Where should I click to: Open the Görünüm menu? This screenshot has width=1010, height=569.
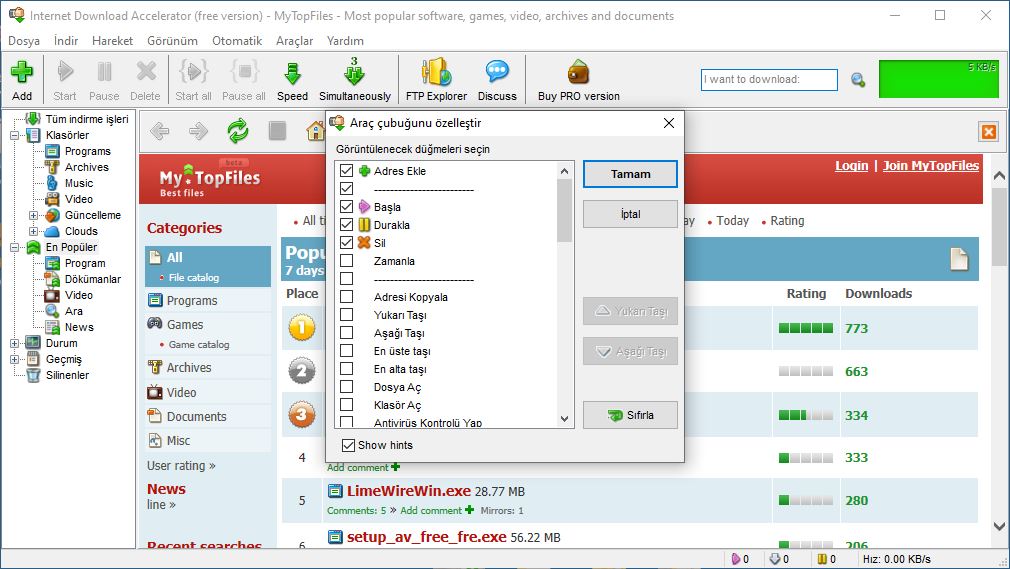(172, 41)
